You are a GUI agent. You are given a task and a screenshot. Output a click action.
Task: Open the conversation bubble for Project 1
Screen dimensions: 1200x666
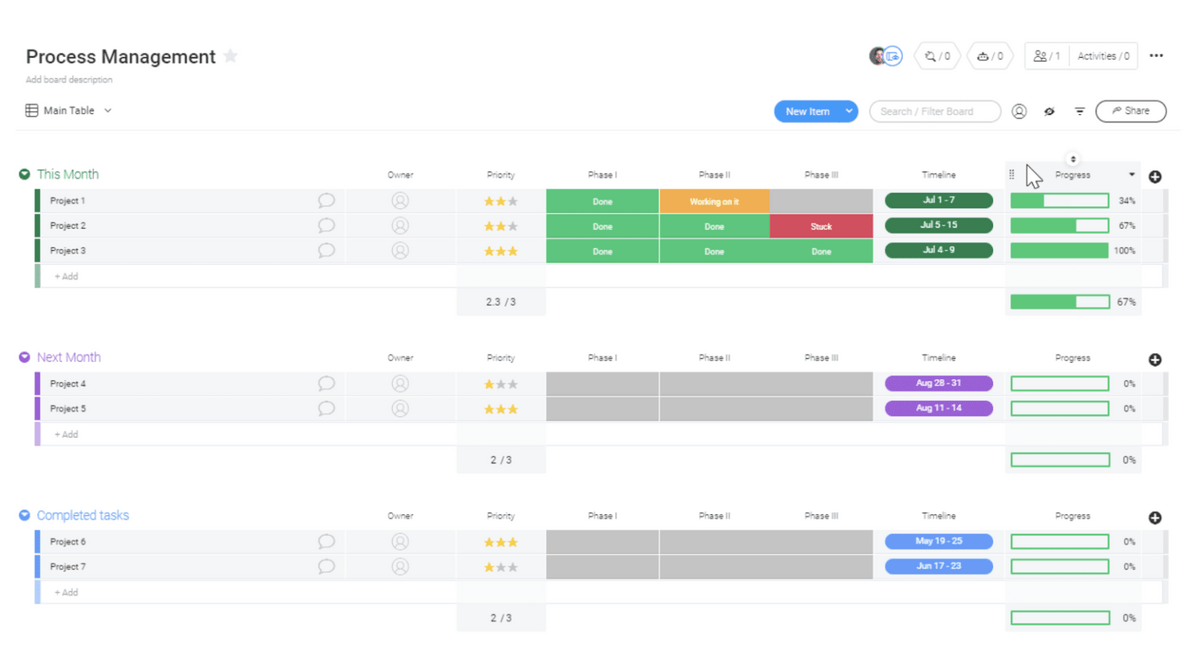click(x=326, y=201)
